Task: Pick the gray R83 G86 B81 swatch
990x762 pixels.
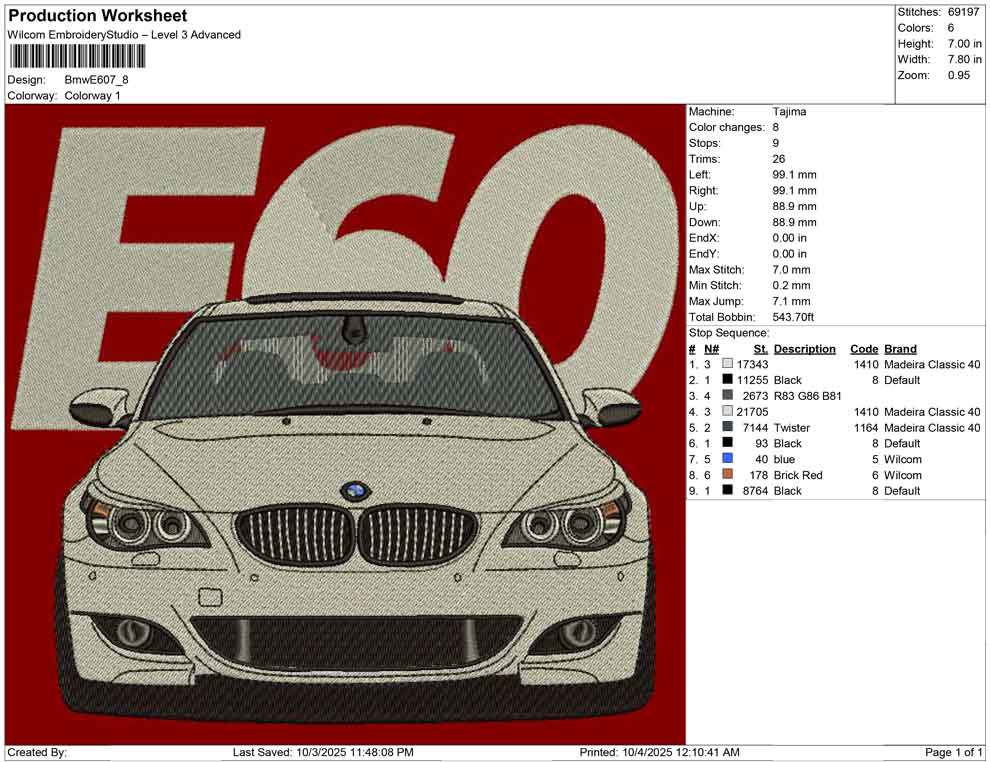Action: (727, 395)
